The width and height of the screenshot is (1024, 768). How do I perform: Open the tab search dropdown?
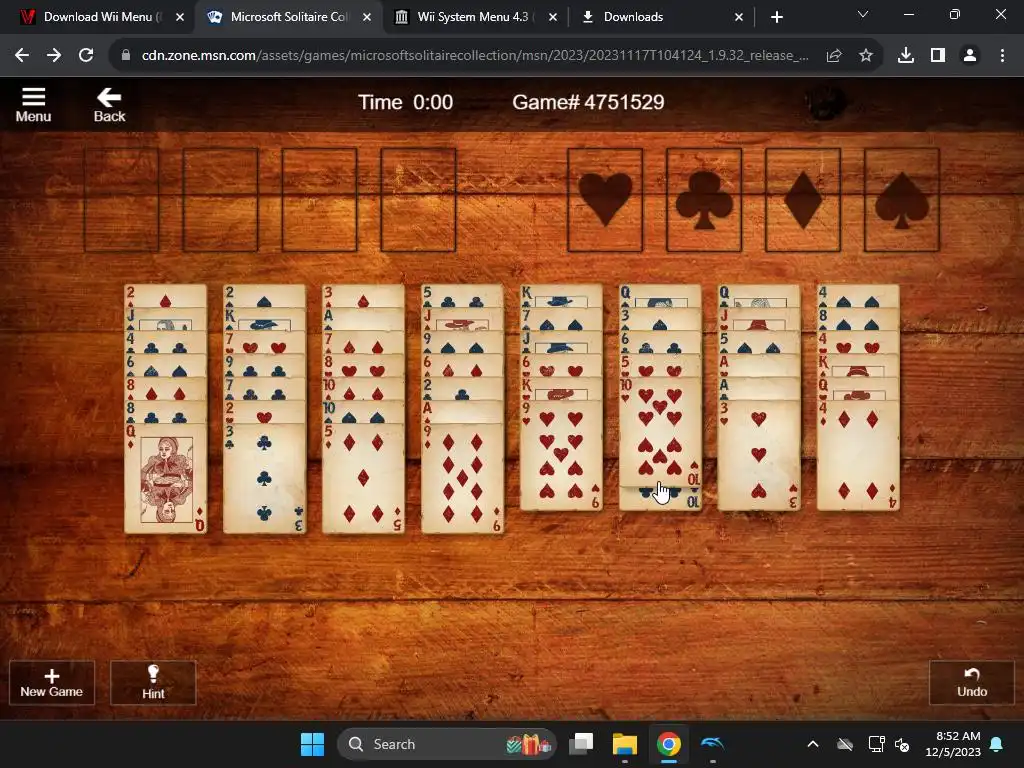(863, 14)
